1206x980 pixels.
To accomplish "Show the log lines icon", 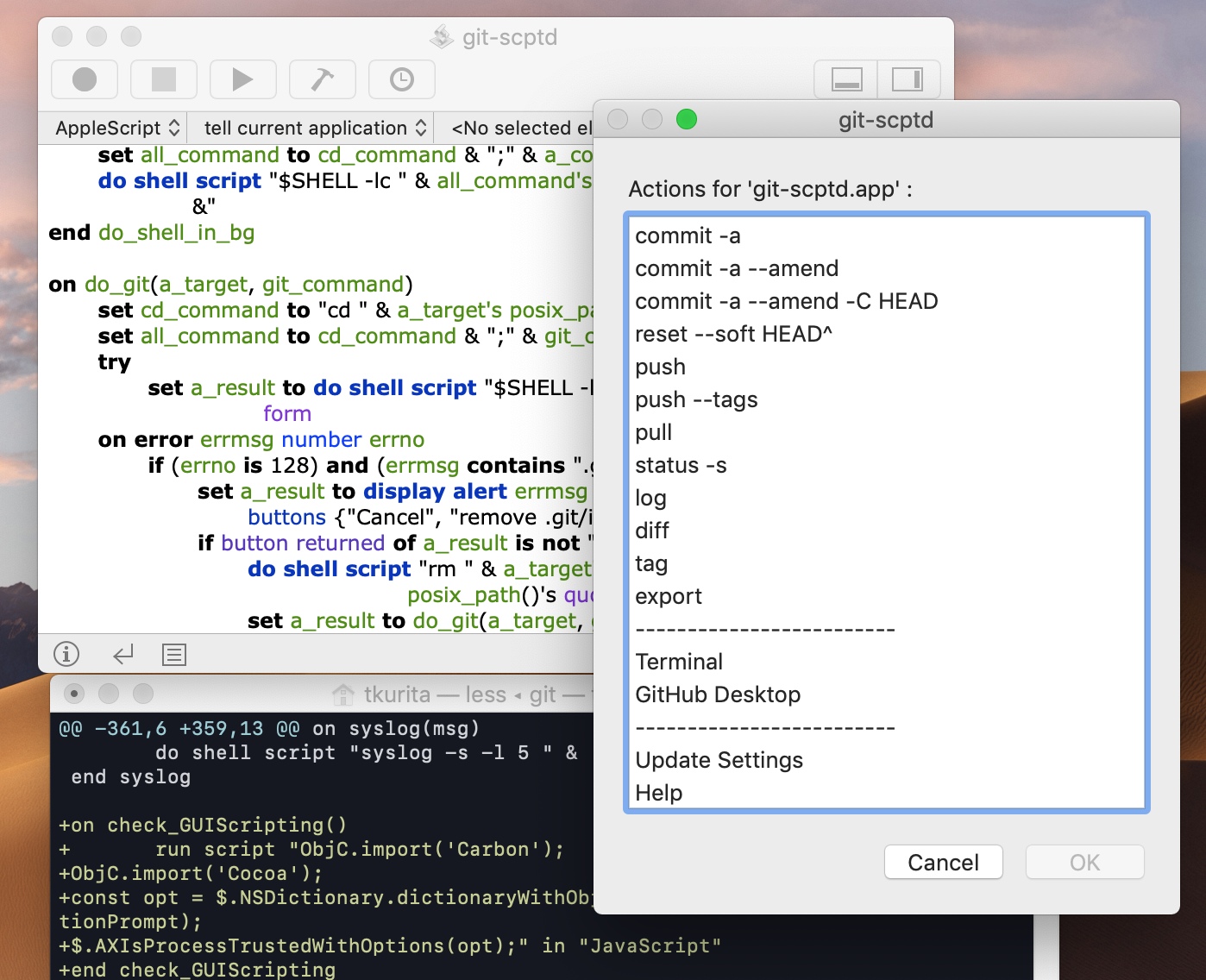I will tap(174, 654).
